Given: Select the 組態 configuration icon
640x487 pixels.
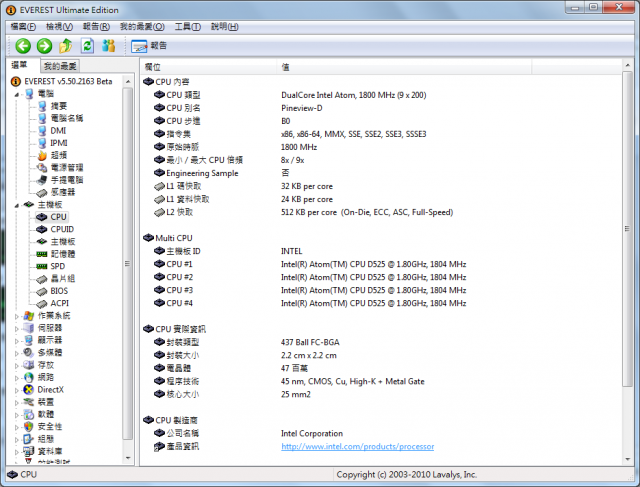Looking at the screenshot, I should tap(29, 439).
